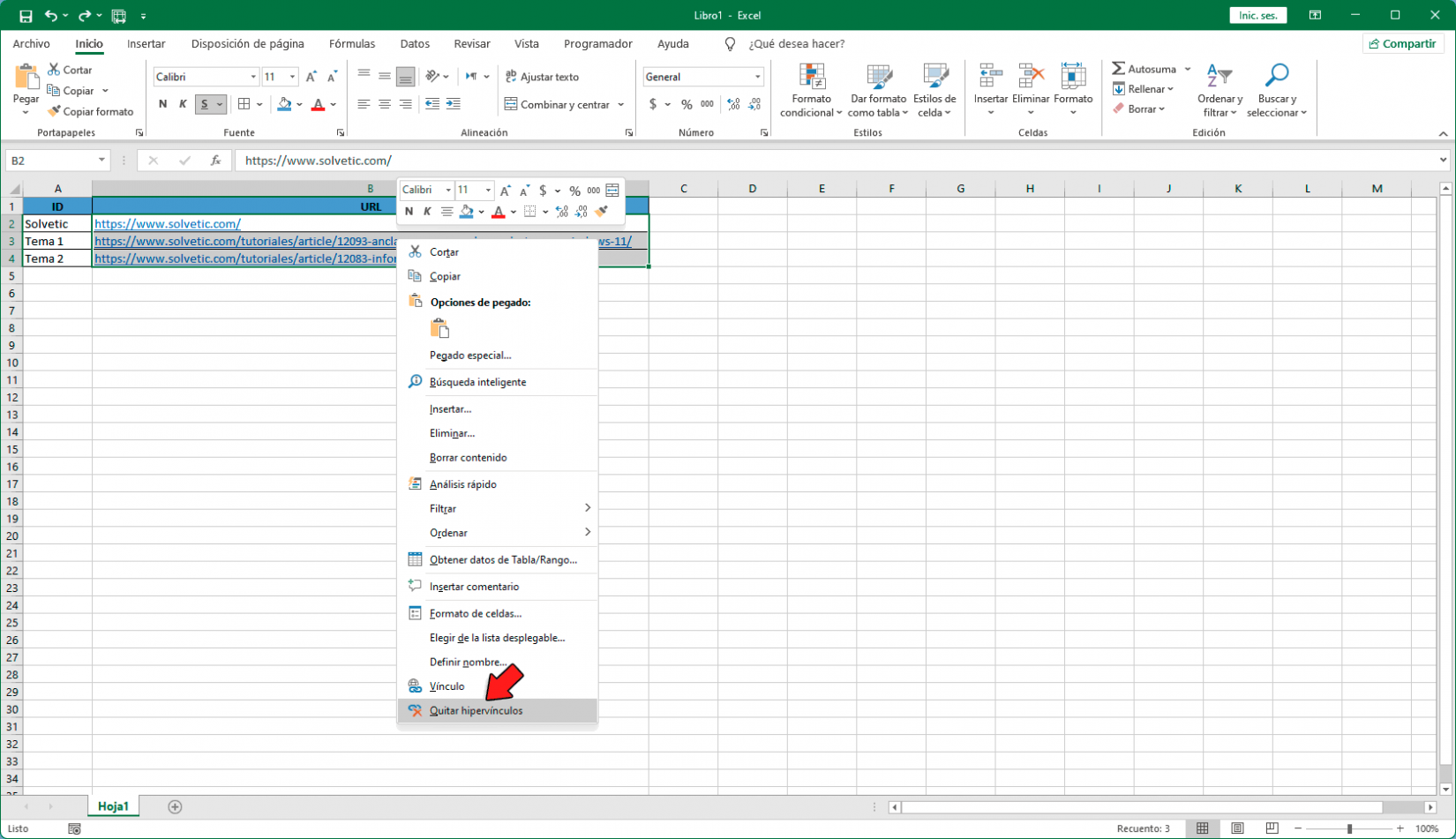Open the Fórmulas ribbon tab
Viewport: 1456px width, 839px height.
click(351, 44)
